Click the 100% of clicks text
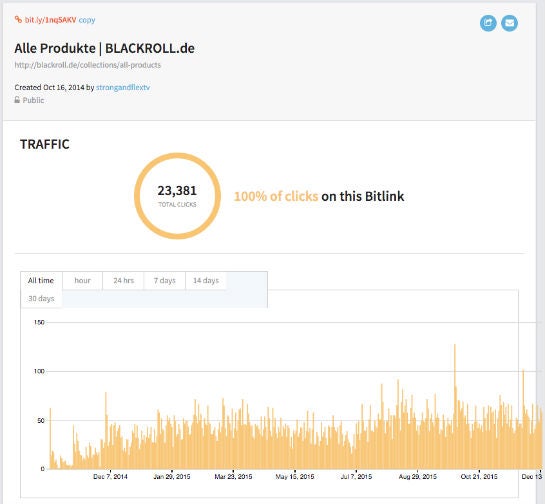 coord(276,196)
